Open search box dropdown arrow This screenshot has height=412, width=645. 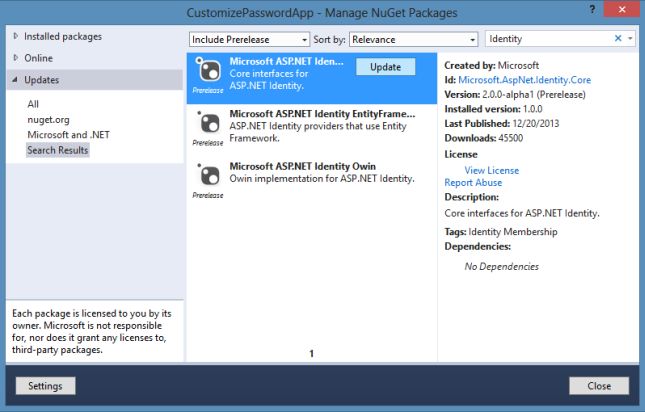click(630, 39)
